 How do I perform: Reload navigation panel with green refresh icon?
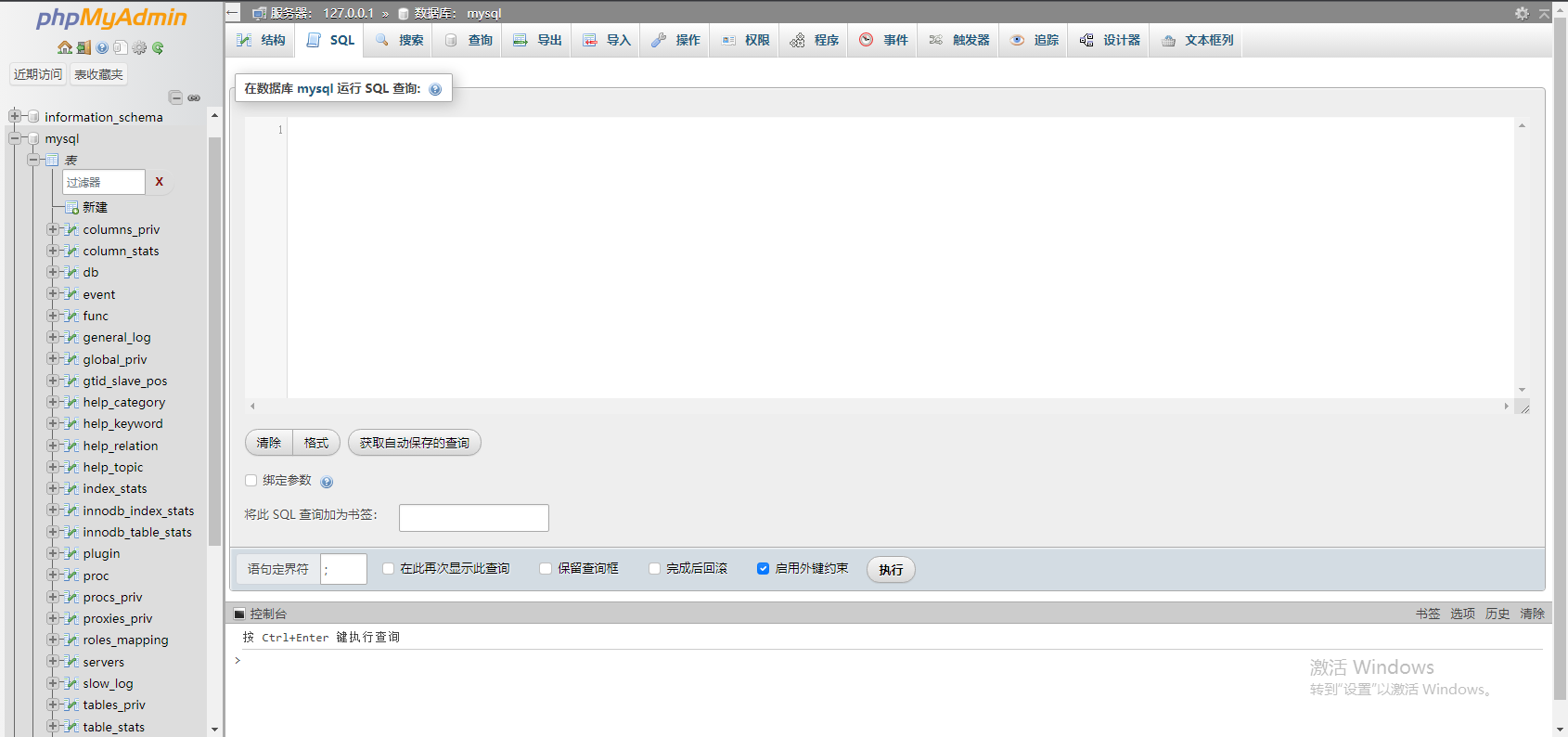[158, 47]
